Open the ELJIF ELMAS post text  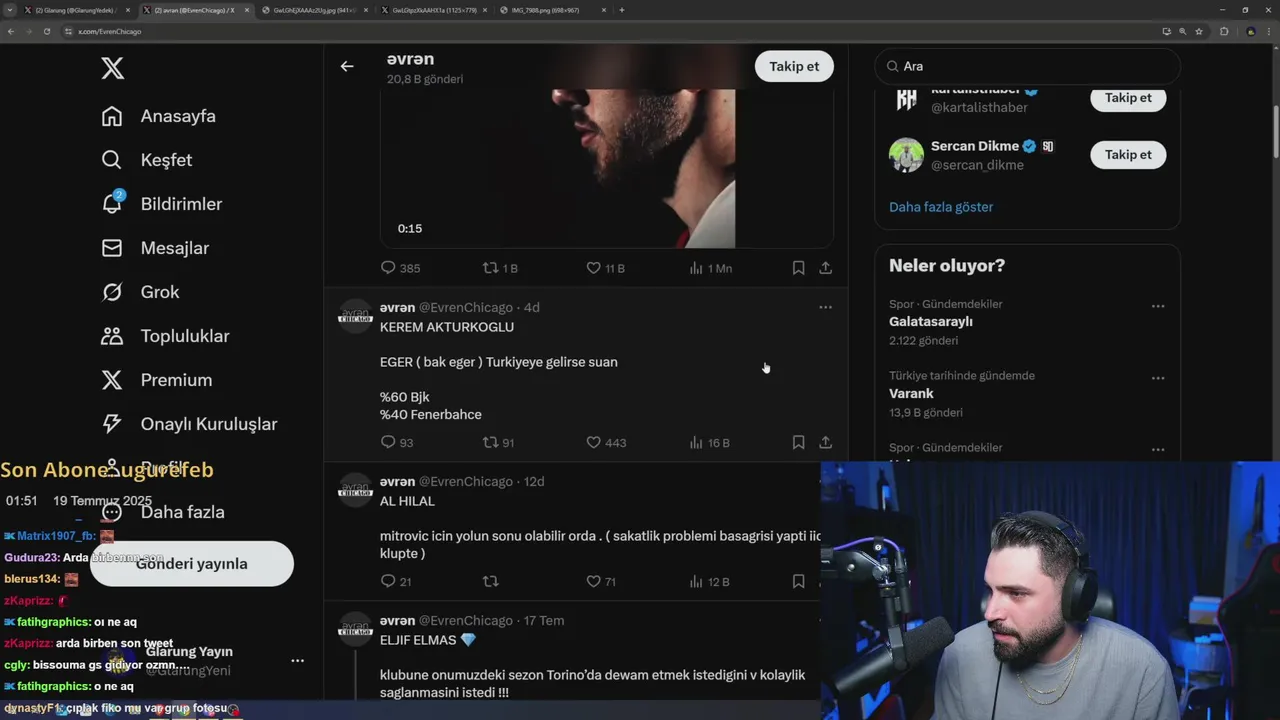pyautogui.click(x=592, y=683)
